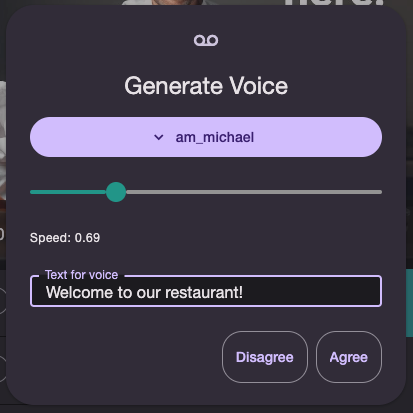Click the Speed: 0.69 label
Viewport: 413px width, 413px height.
click(65, 238)
